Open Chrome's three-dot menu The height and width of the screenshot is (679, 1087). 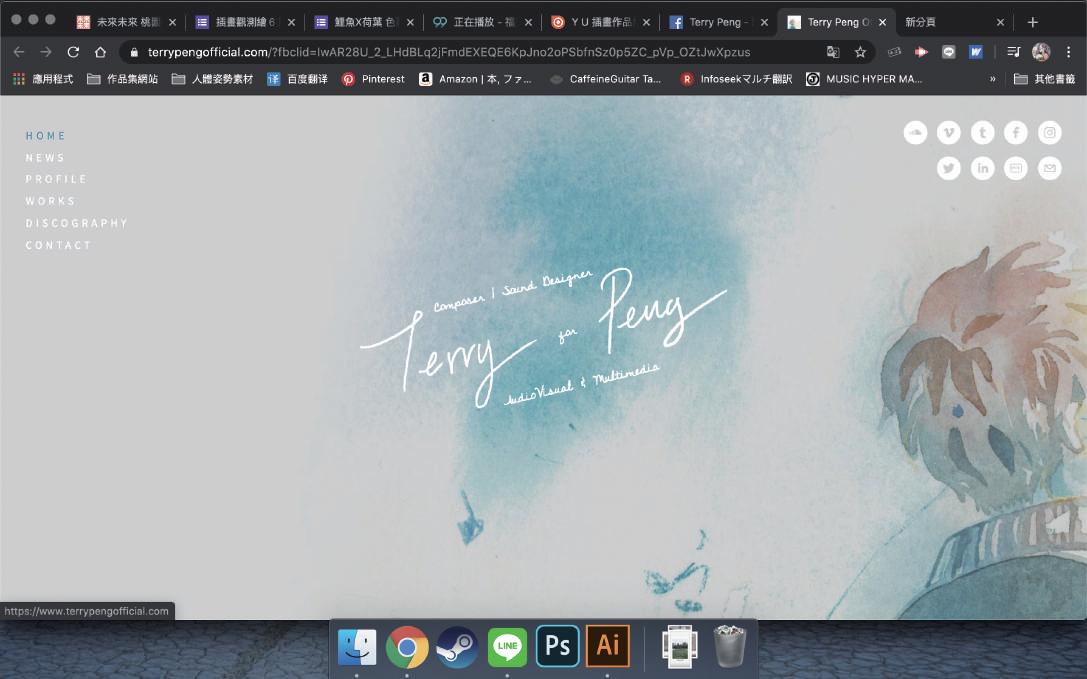click(1068, 52)
